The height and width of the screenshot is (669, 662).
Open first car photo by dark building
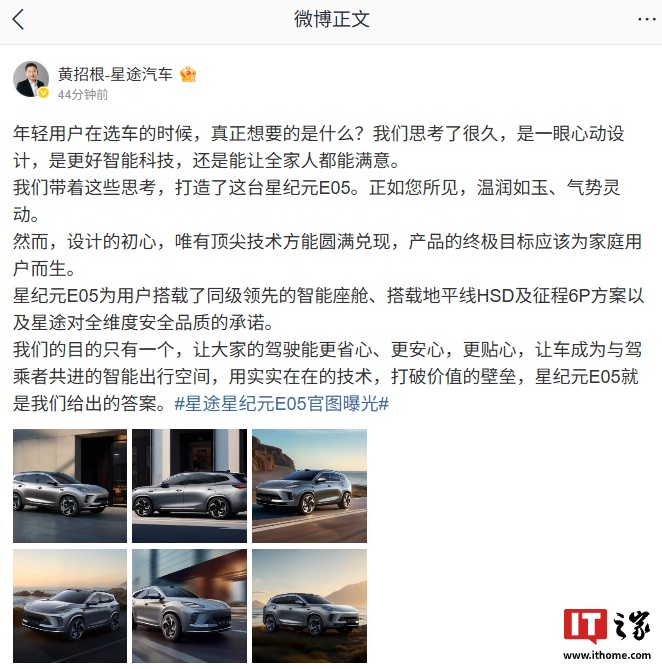click(70, 486)
